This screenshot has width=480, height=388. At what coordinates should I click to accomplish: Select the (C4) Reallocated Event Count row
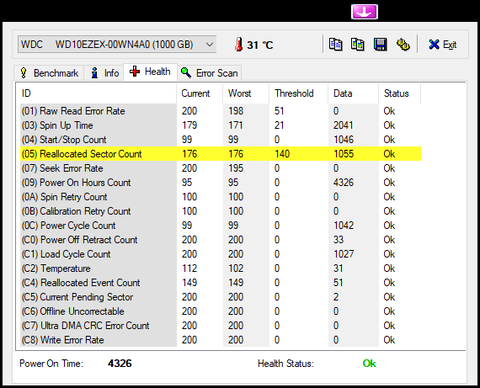pyautogui.click(x=220, y=283)
